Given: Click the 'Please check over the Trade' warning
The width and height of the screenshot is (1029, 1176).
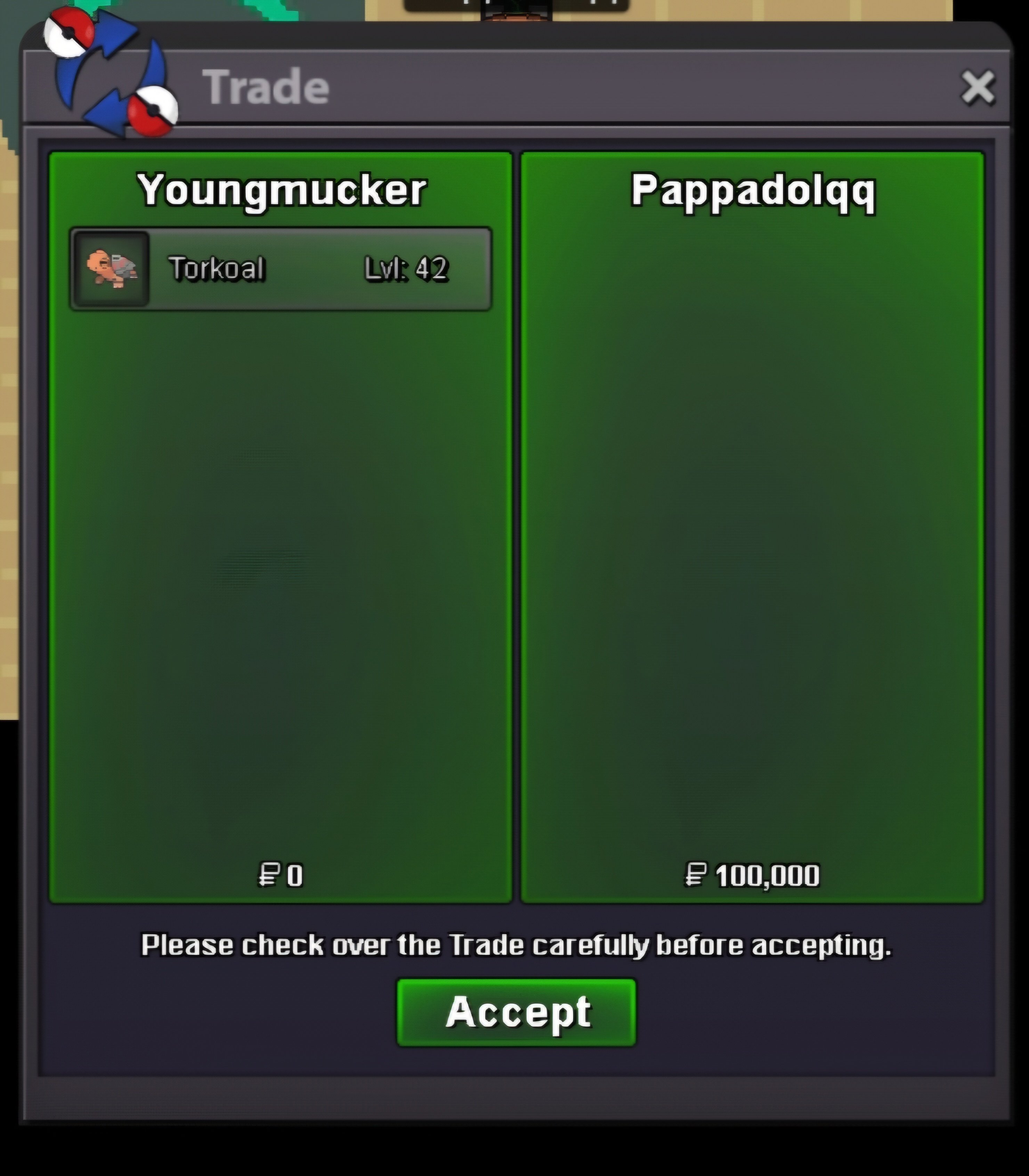Looking at the screenshot, I should click(x=516, y=945).
